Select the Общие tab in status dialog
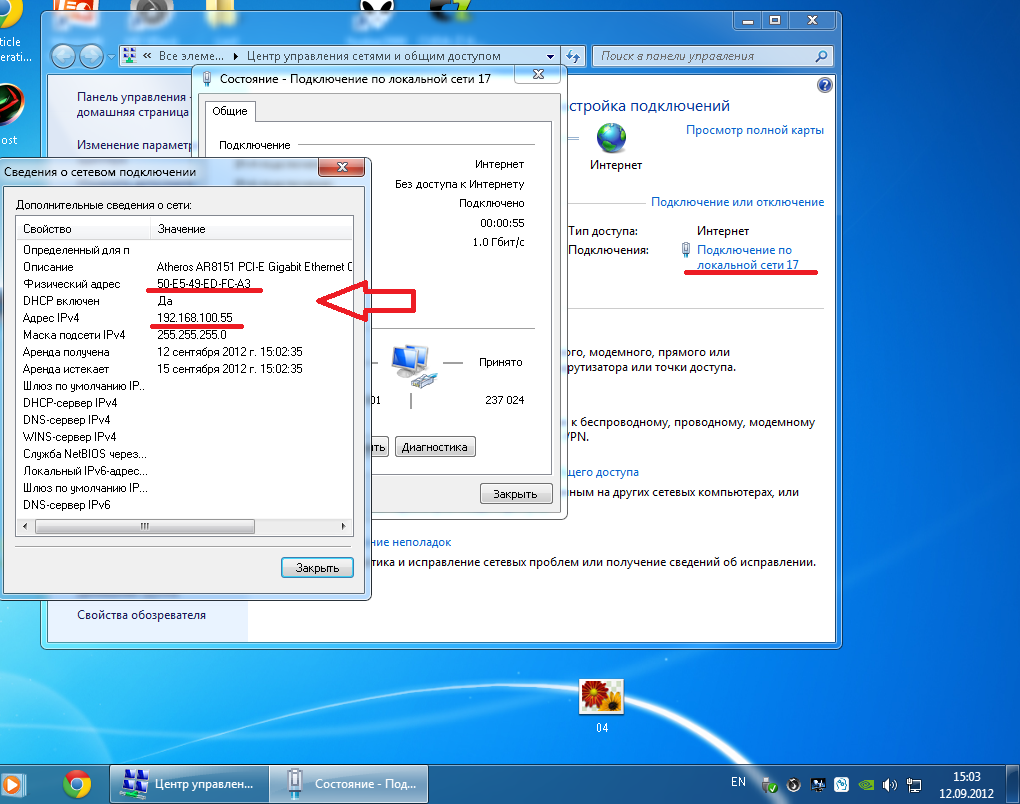 [230, 111]
